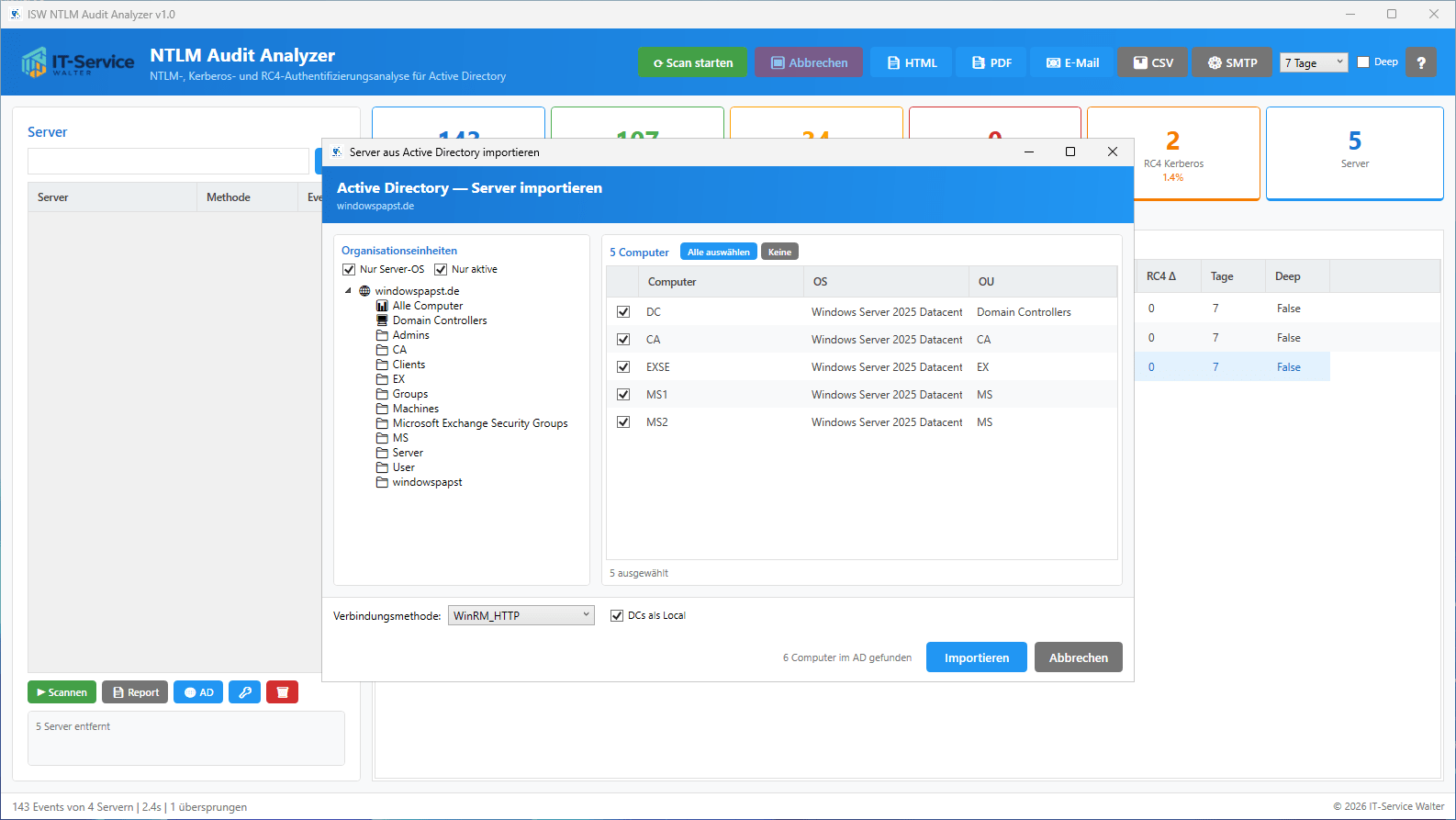Click the blue key credentials icon button
1456x820 pixels.
[x=245, y=692]
